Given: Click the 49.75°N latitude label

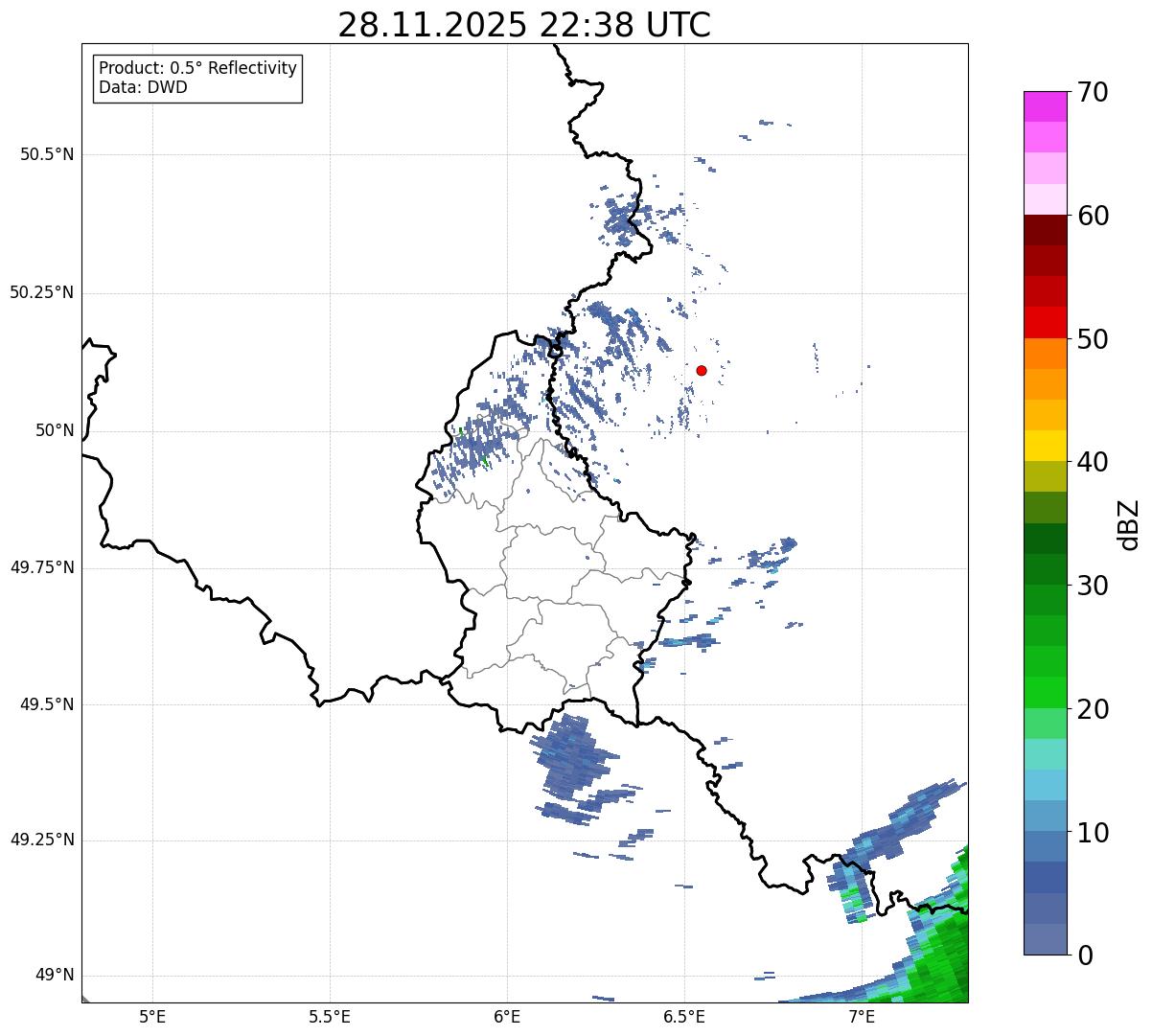Looking at the screenshot, I should tap(41, 567).
